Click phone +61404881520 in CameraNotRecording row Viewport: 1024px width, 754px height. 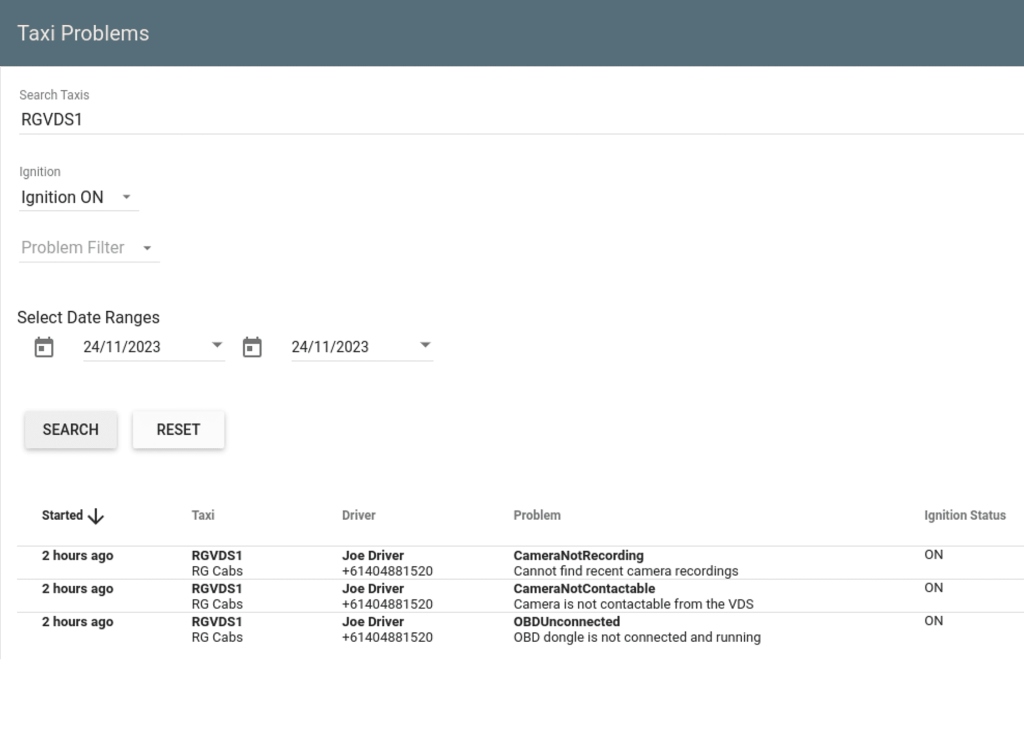[x=387, y=571]
